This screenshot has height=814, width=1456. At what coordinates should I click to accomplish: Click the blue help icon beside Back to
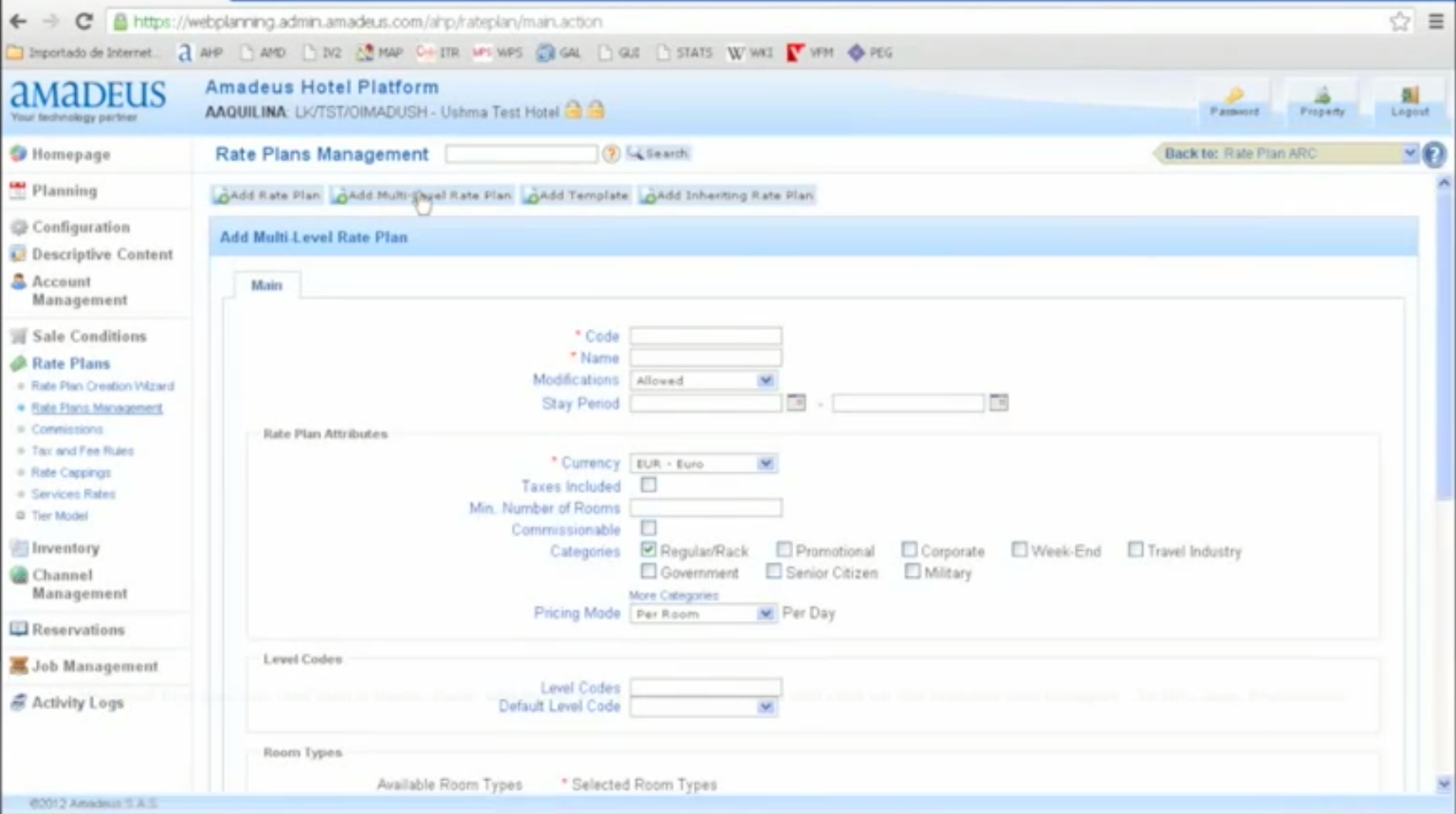(x=1434, y=154)
